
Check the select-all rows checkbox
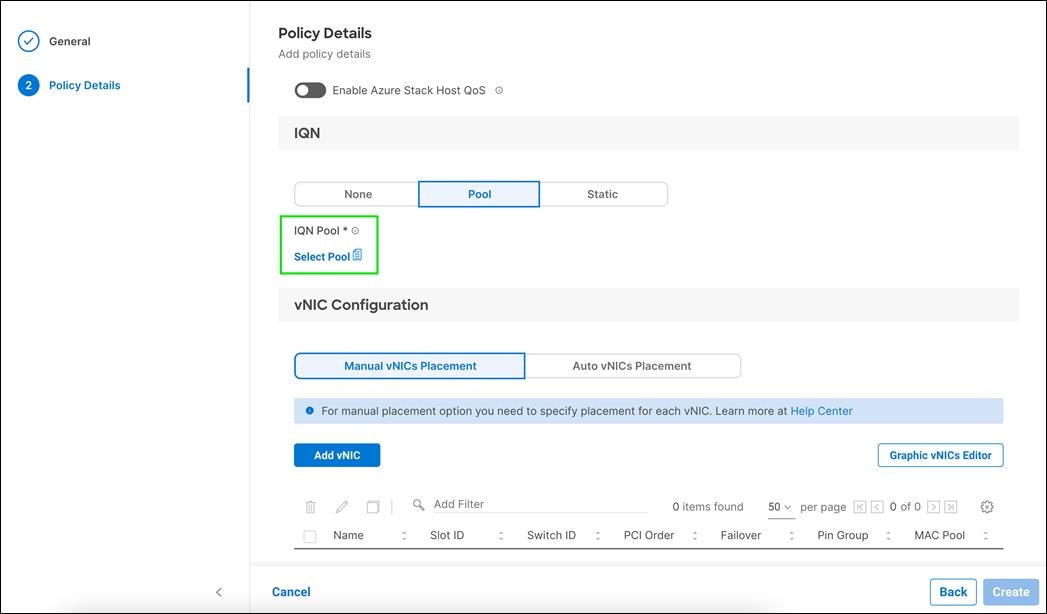310,536
